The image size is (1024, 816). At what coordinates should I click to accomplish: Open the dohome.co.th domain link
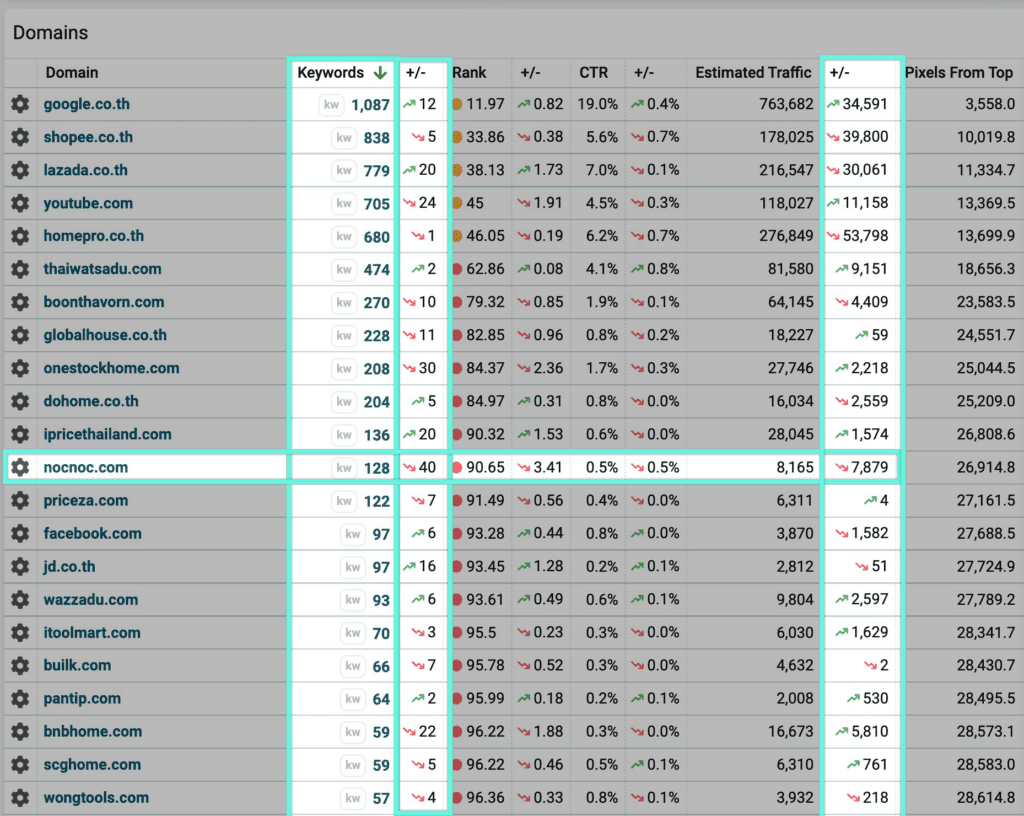pos(91,401)
